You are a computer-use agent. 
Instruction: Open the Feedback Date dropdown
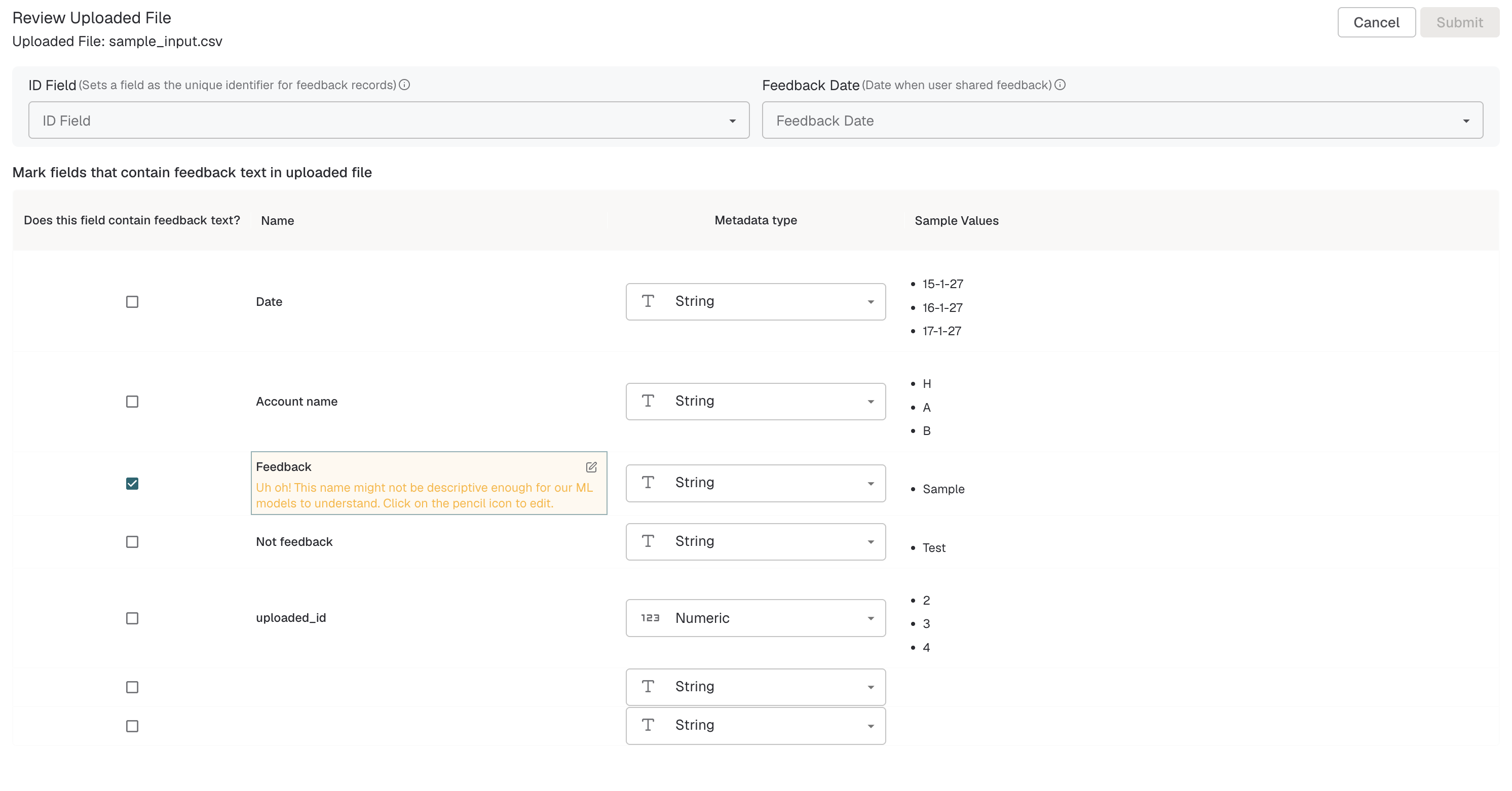[1122, 121]
